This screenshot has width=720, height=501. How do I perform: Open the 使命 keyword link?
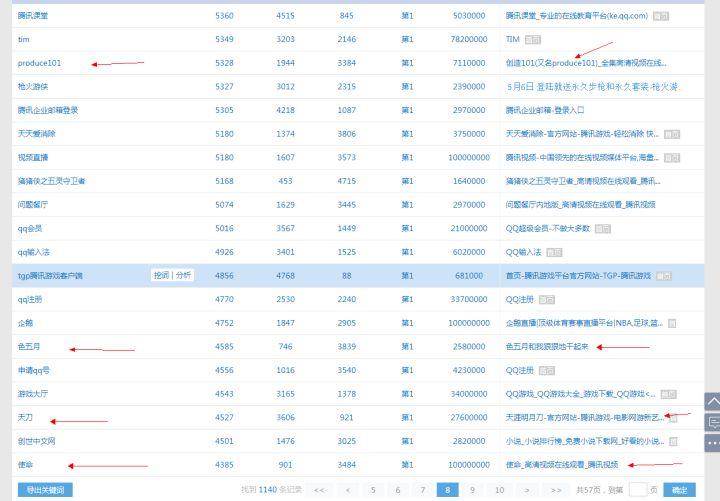pos(25,465)
